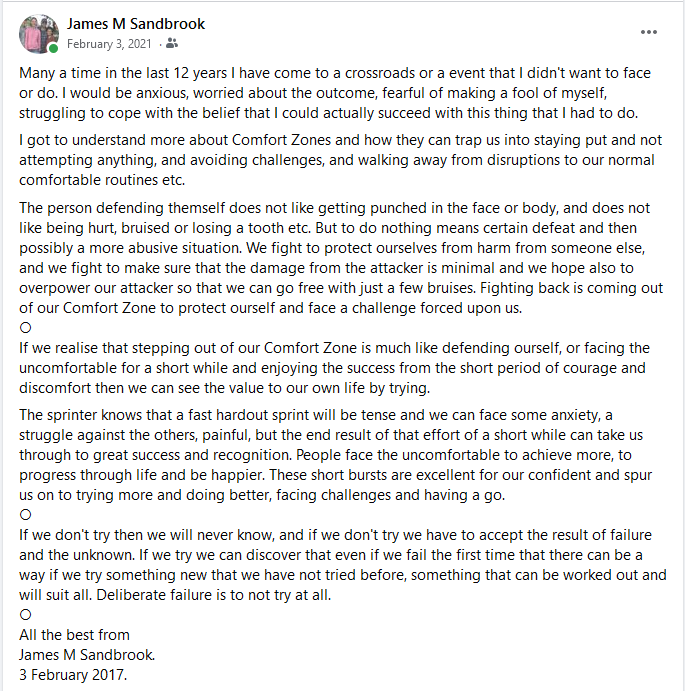
Task: Click the circle symbol below "having a go"
Action: (x=26, y=514)
